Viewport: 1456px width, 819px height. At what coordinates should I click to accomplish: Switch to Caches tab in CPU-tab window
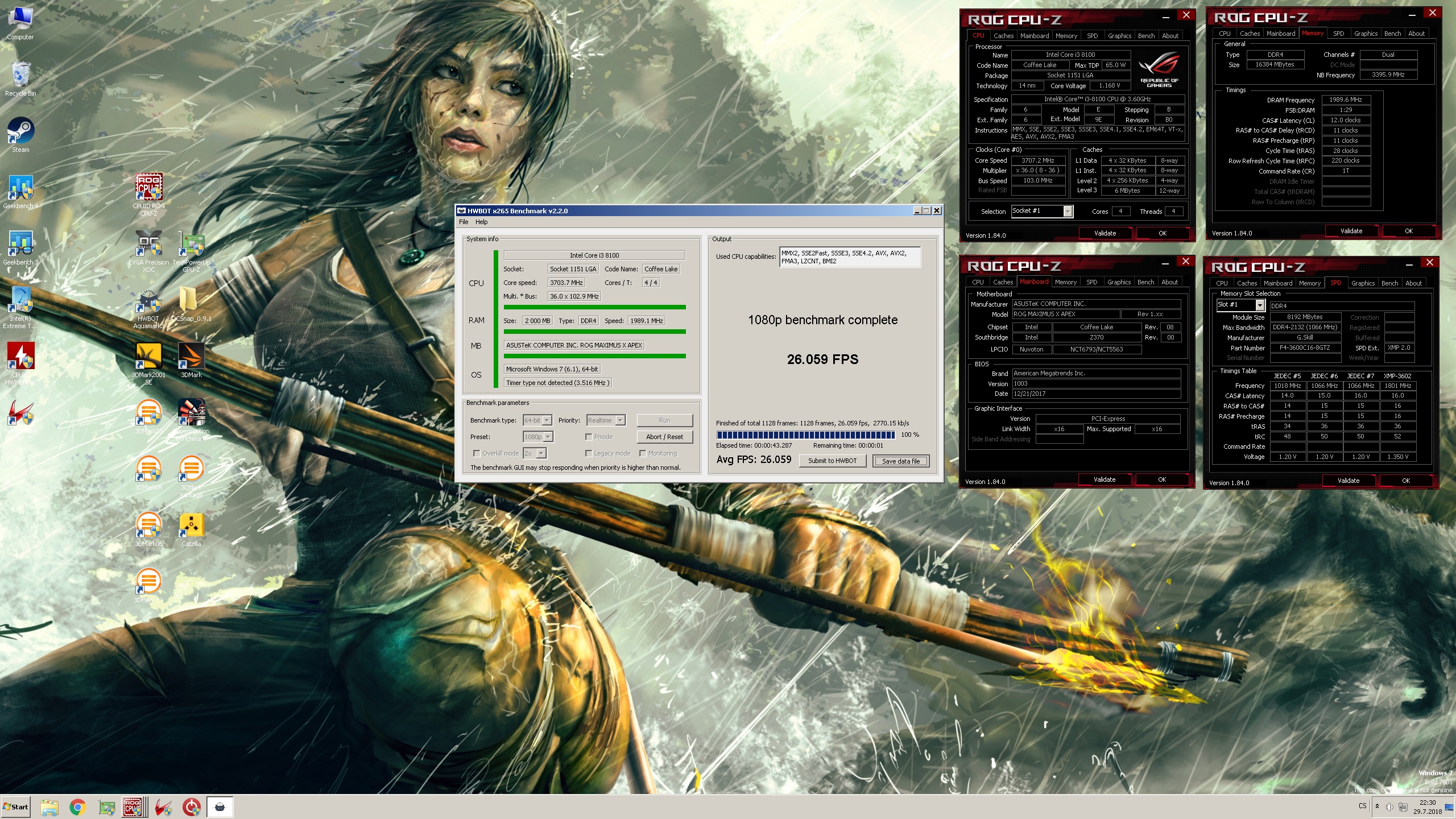[1003, 36]
